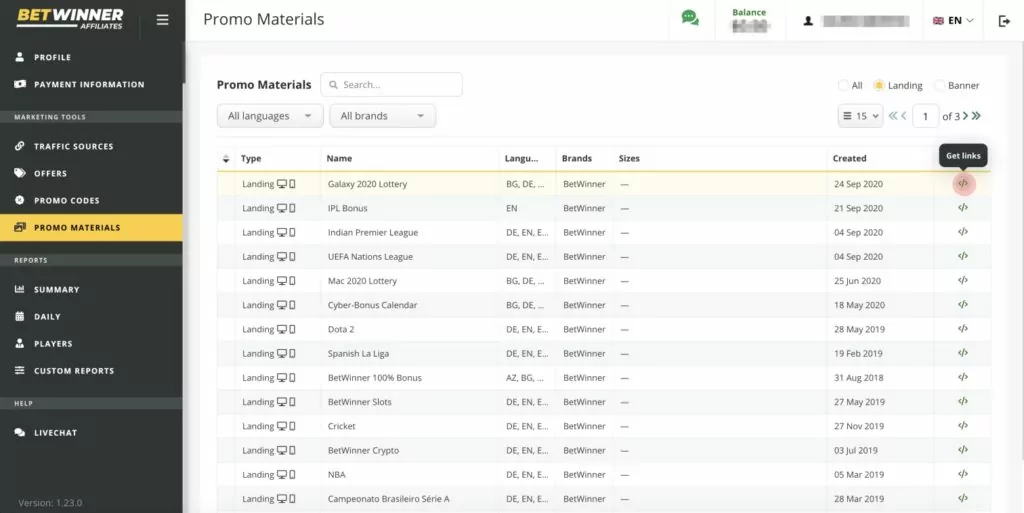Get links for Galaxy 2020 Lottery
Screen dimensions: 1024x513
click(x=963, y=184)
